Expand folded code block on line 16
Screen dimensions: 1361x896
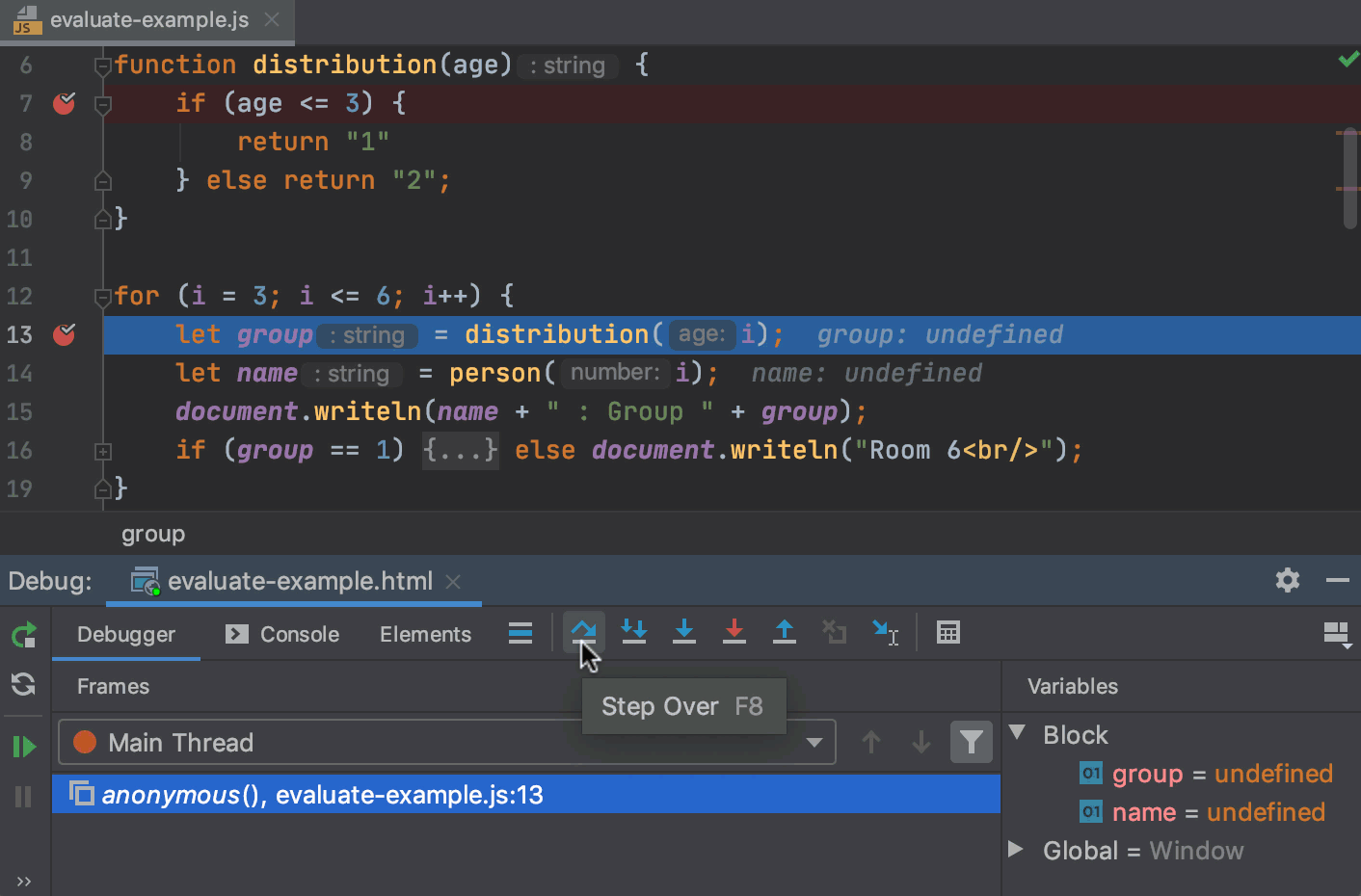103,451
